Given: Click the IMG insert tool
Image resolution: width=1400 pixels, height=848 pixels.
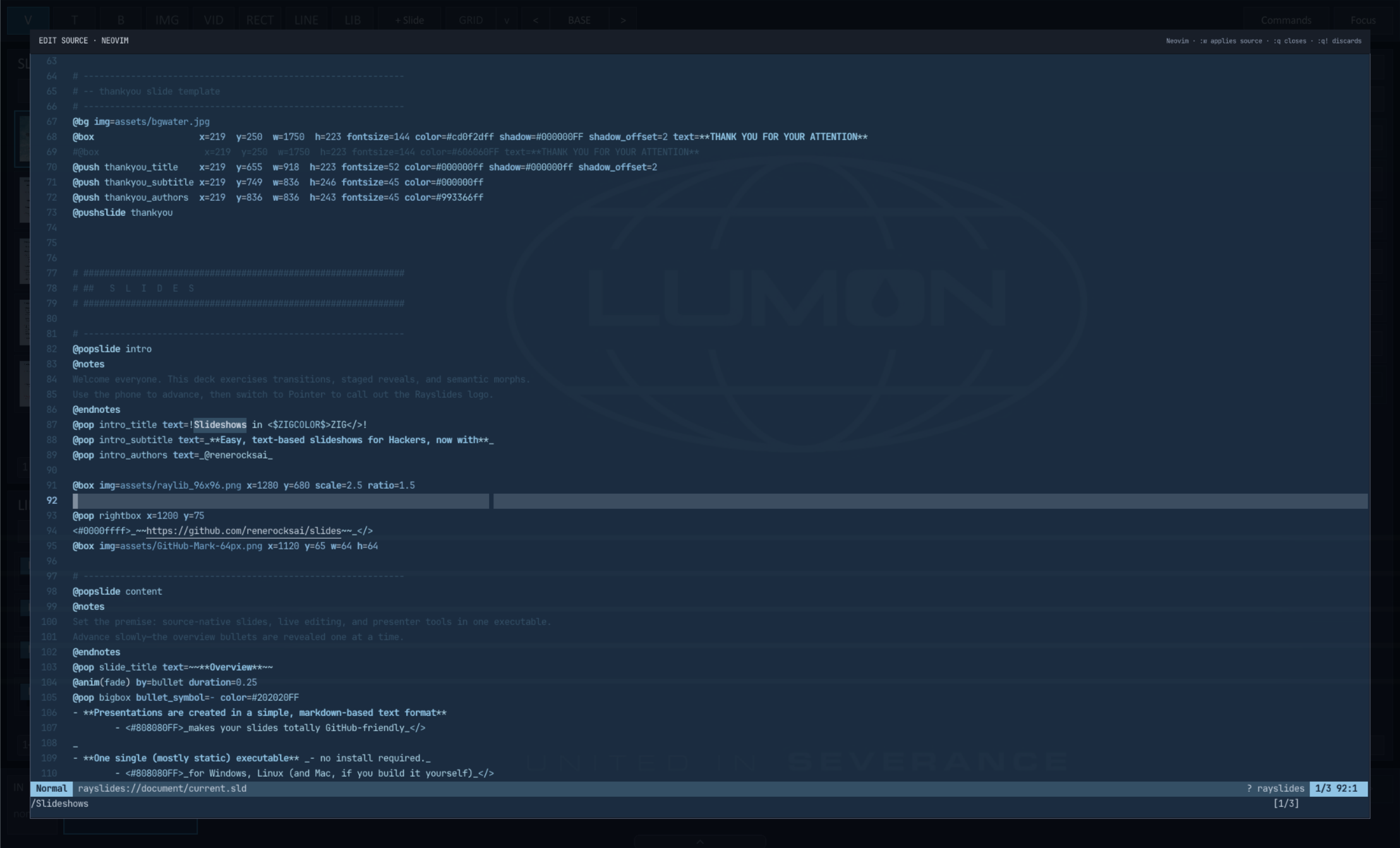Looking at the screenshot, I should pos(167,20).
